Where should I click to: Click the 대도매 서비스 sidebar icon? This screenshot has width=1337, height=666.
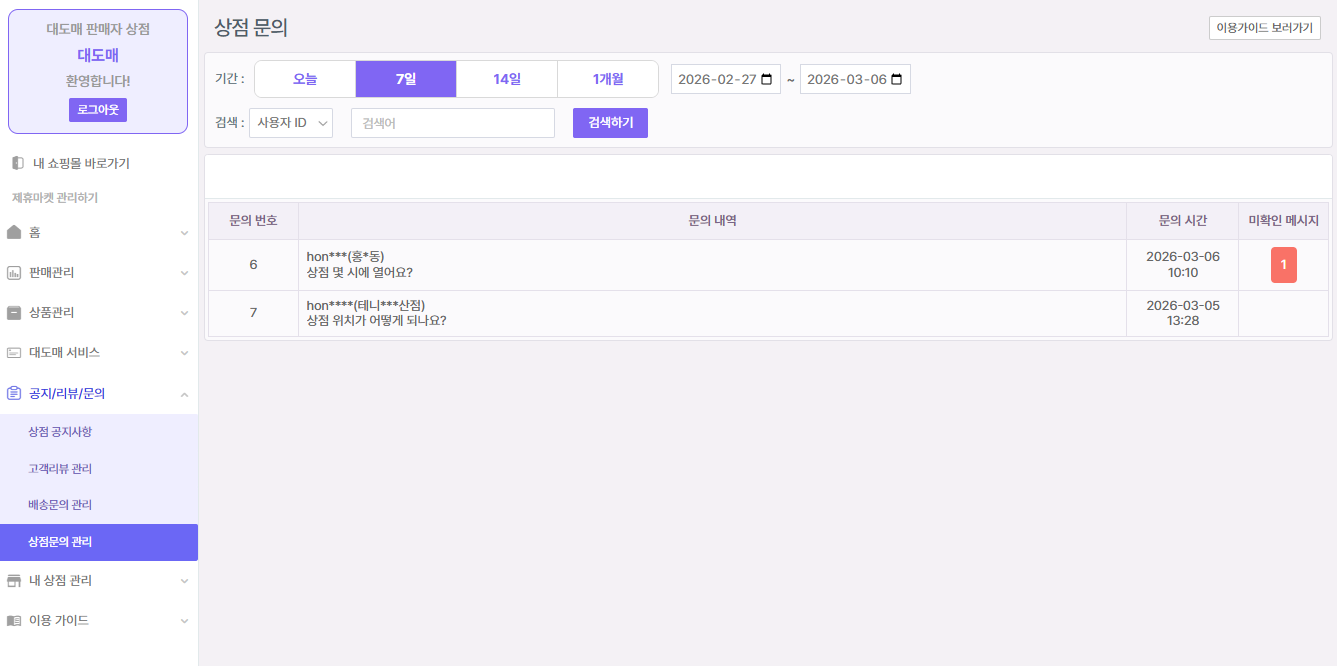point(14,353)
